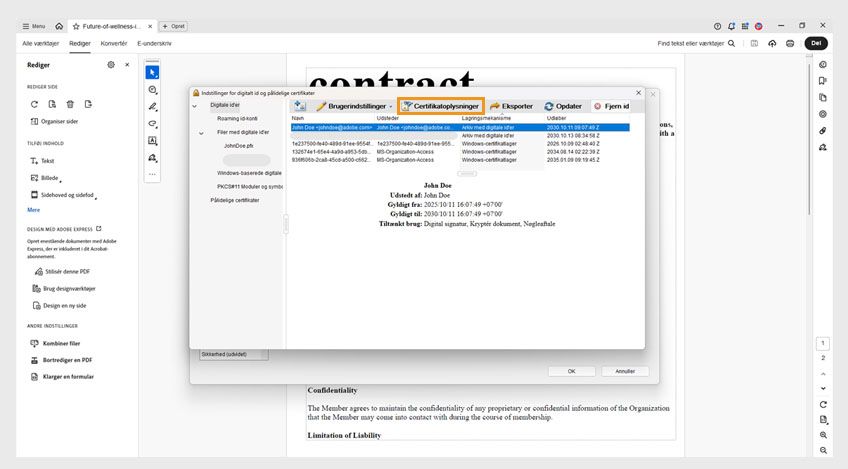Switch to Alle værktøjer tab
This screenshot has width=848, height=469.
pos(41,43)
